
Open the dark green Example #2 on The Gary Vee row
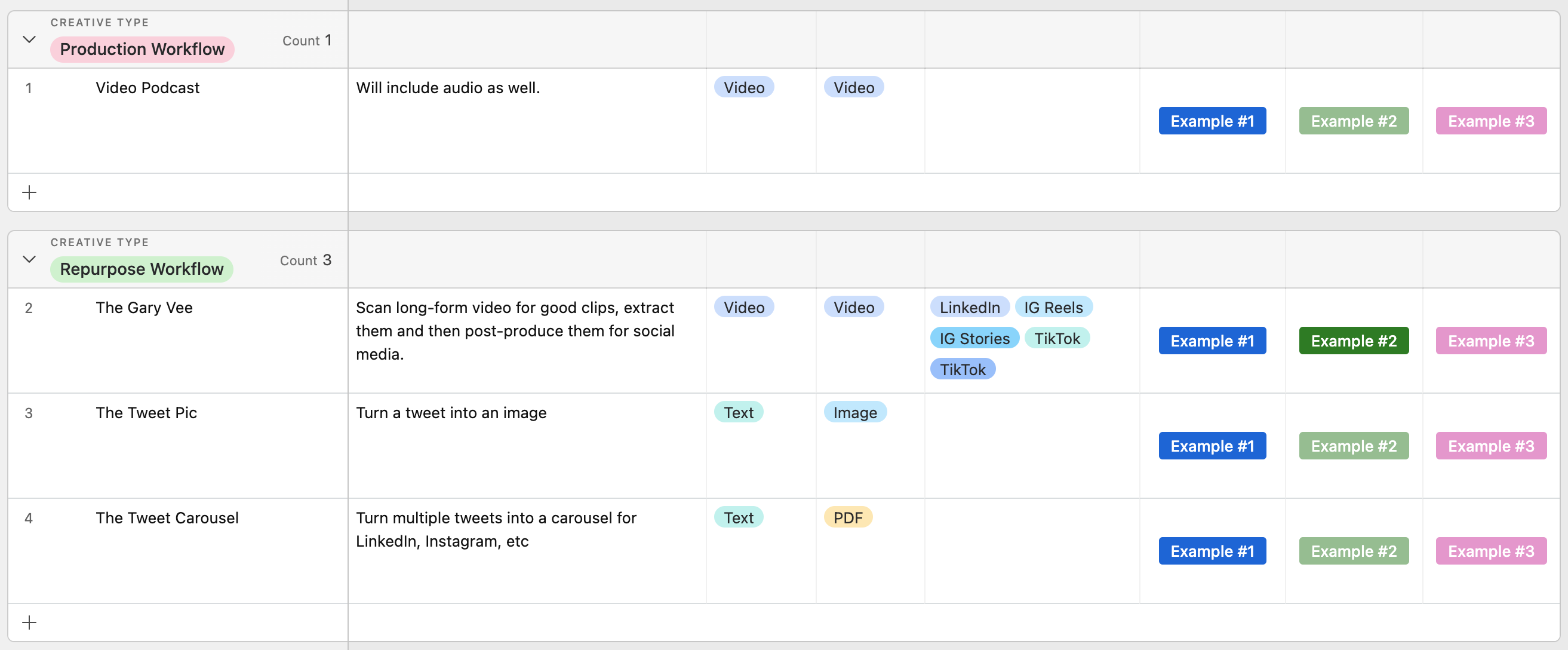coord(1353,340)
